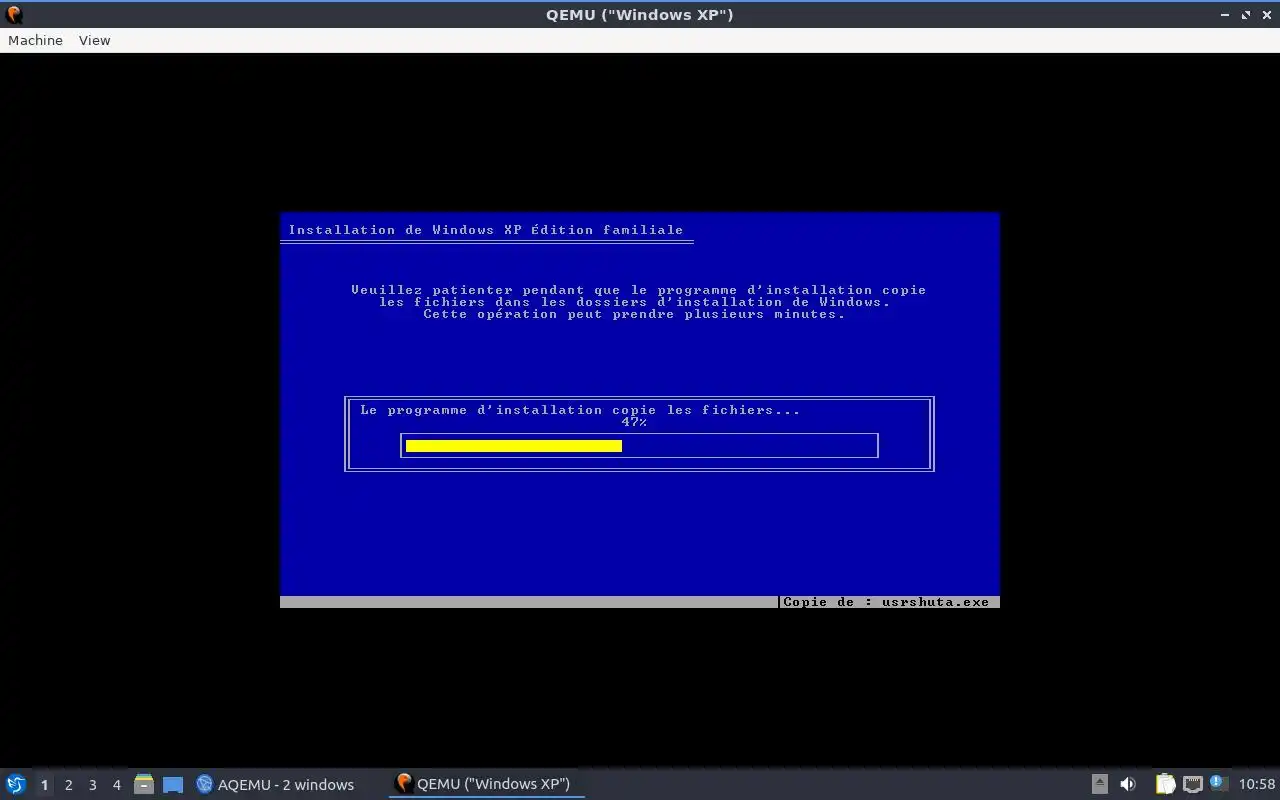The image size is (1280, 800).
Task: Click the 47% progress percentage text
Action: [634, 422]
